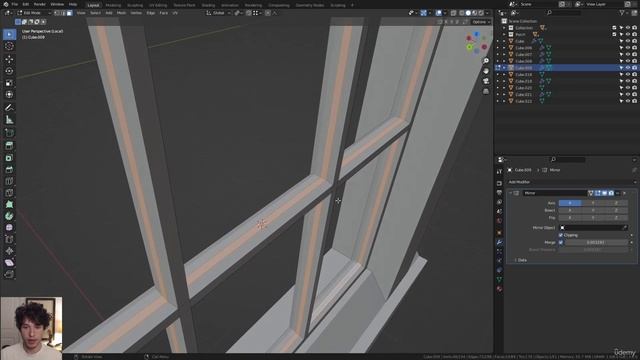Open the File menu
Screen dimensions: 640x360
(x=15, y=4)
